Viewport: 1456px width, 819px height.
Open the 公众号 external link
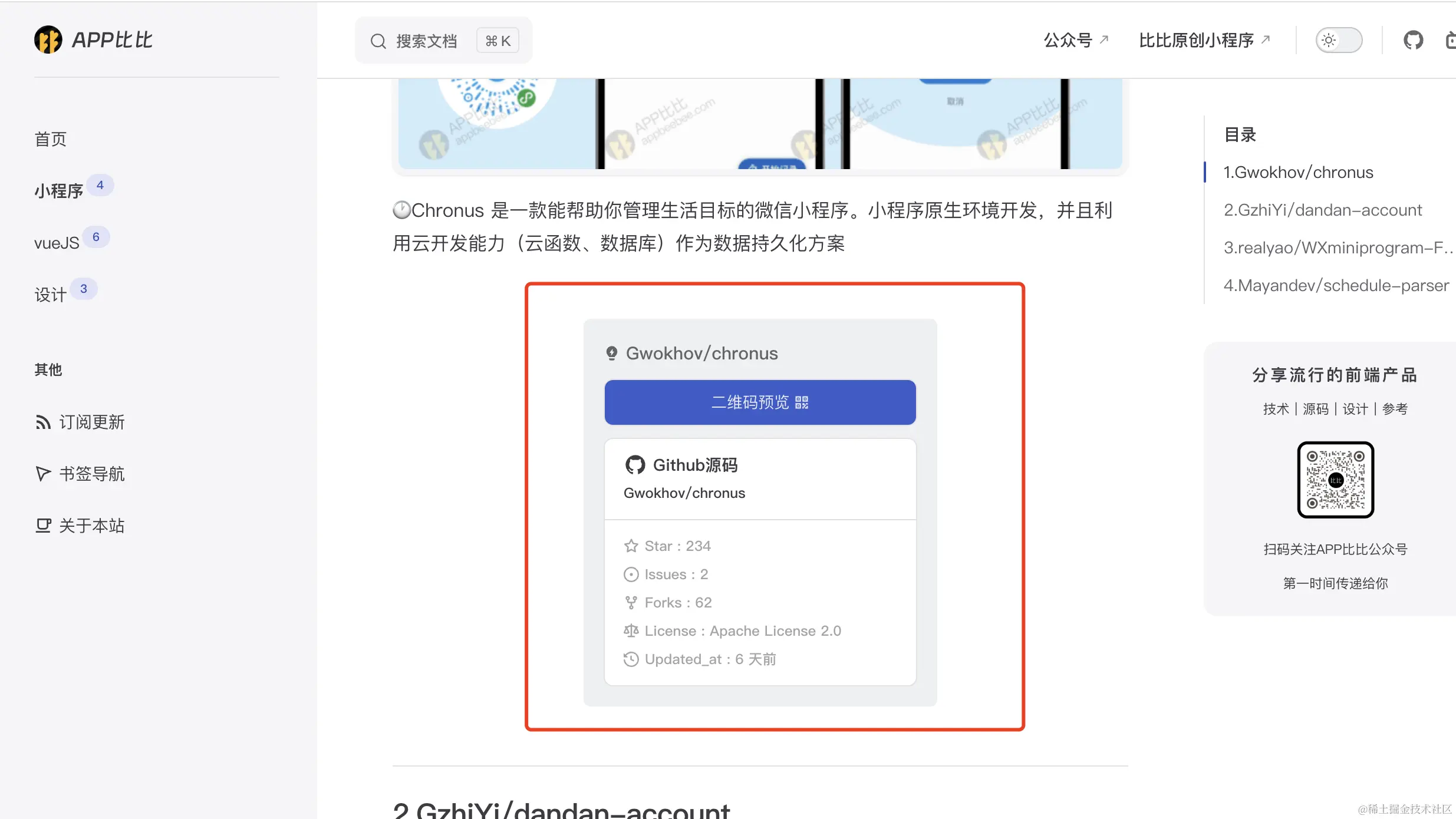1076,40
